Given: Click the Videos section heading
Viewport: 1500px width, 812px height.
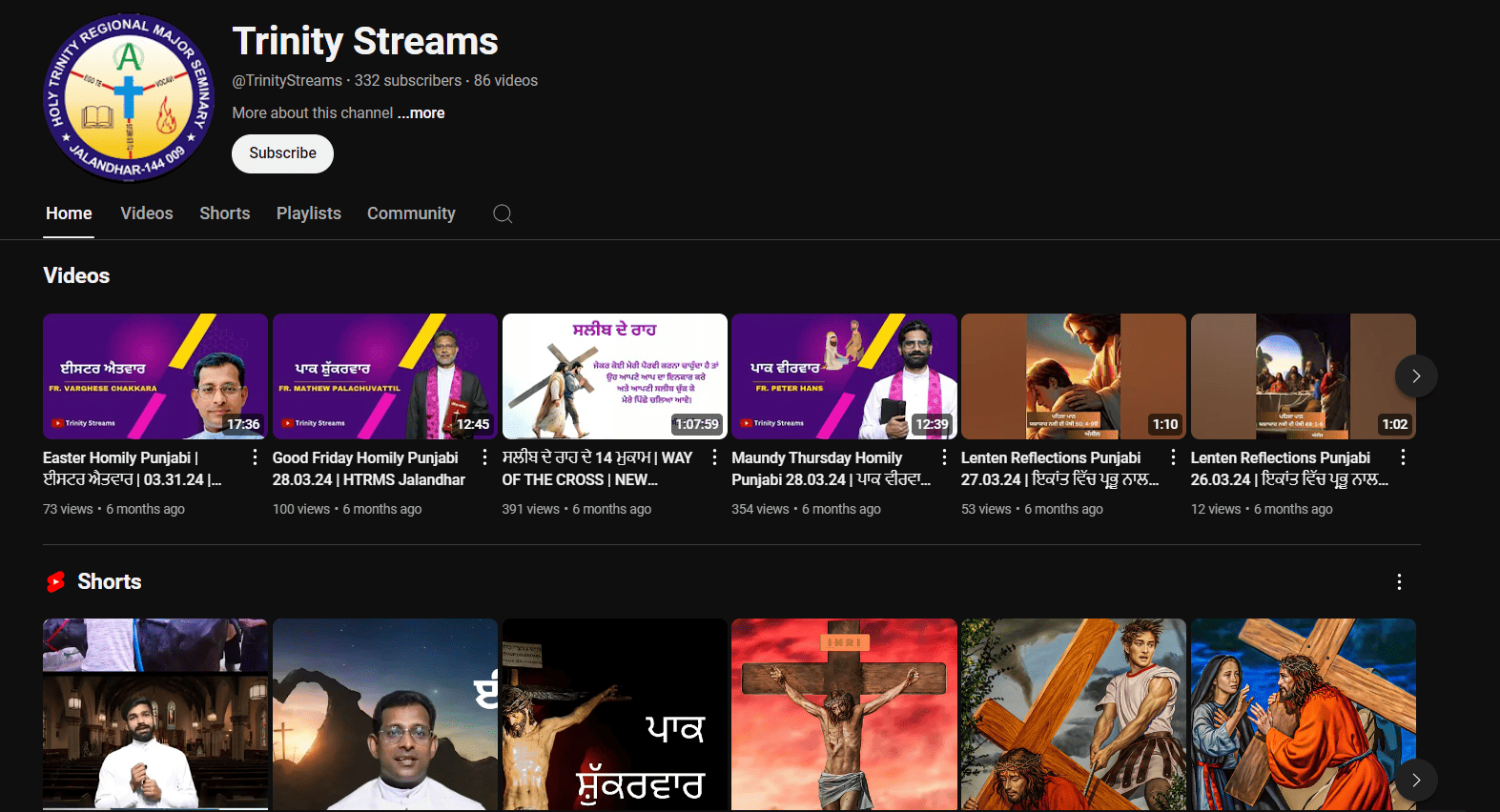Looking at the screenshot, I should [76, 275].
